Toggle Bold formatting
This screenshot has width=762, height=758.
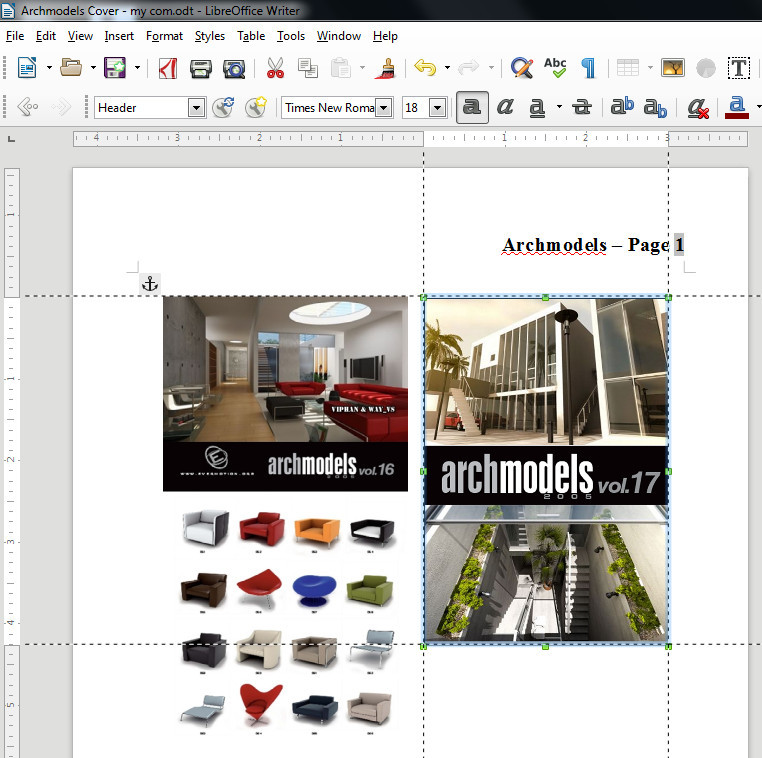[x=472, y=107]
